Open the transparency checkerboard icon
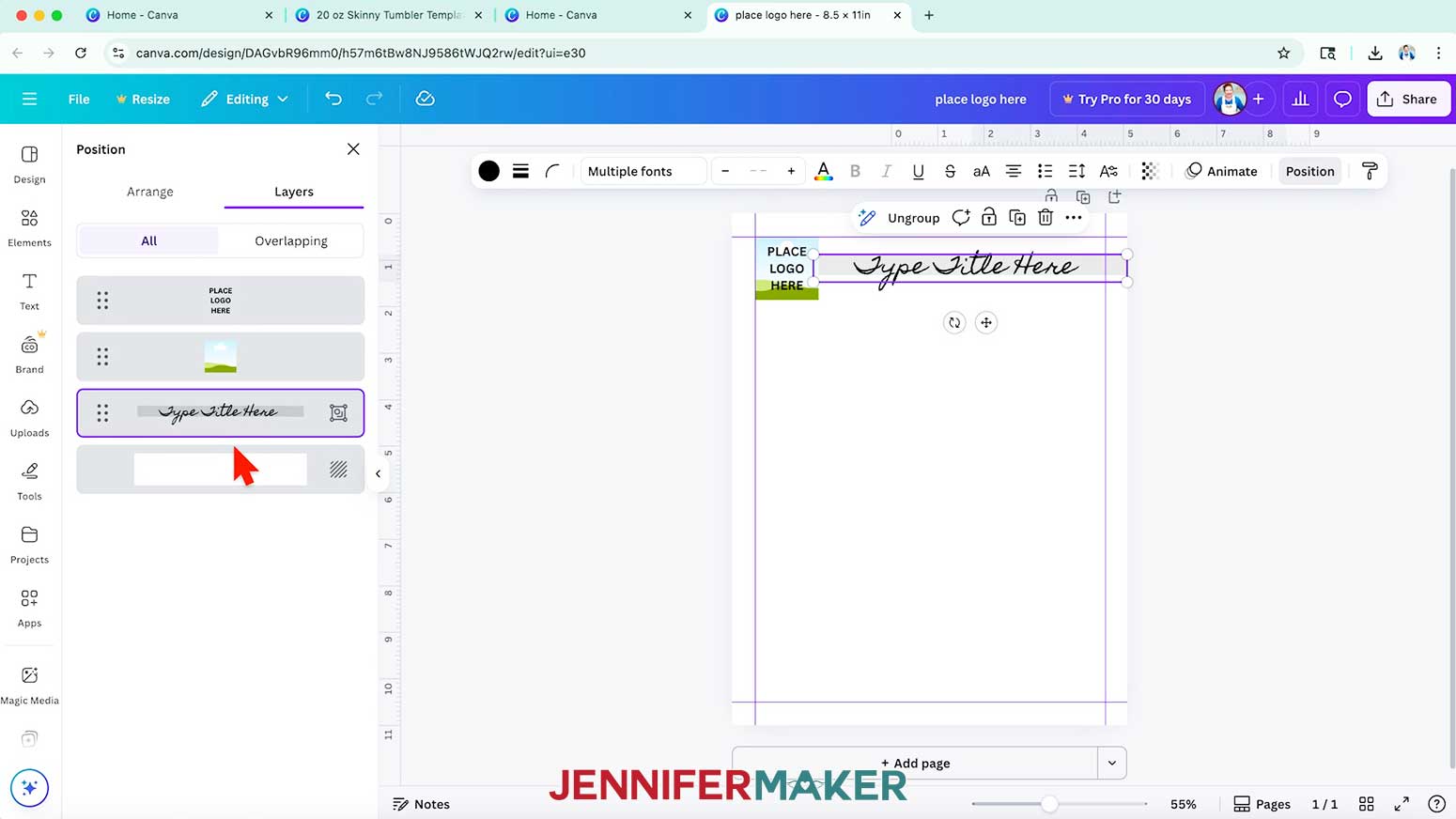Viewport: 1456px width, 819px height. pyautogui.click(x=1150, y=171)
